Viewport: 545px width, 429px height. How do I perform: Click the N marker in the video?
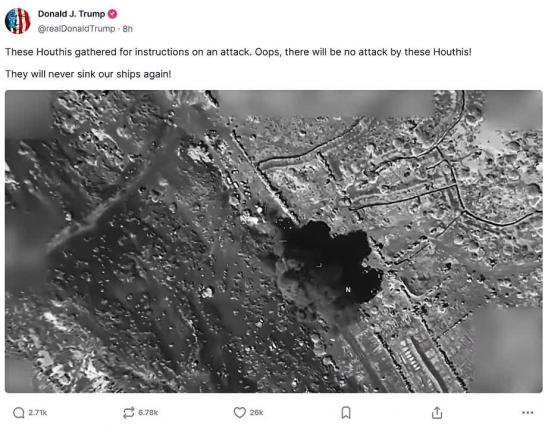point(348,290)
